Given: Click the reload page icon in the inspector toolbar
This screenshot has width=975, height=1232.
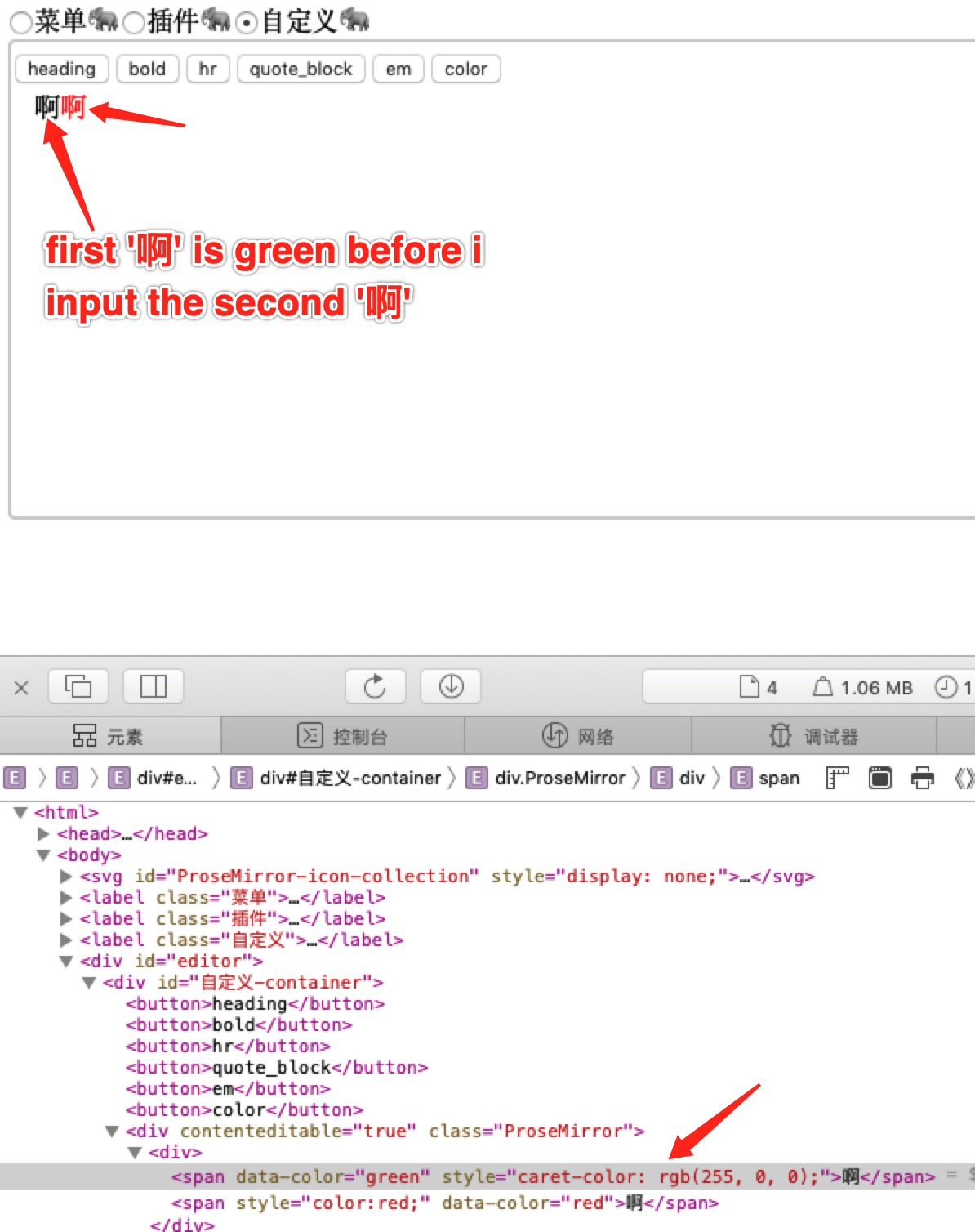Looking at the screenshot, I should pyautogui.click(x=375, y=686).
